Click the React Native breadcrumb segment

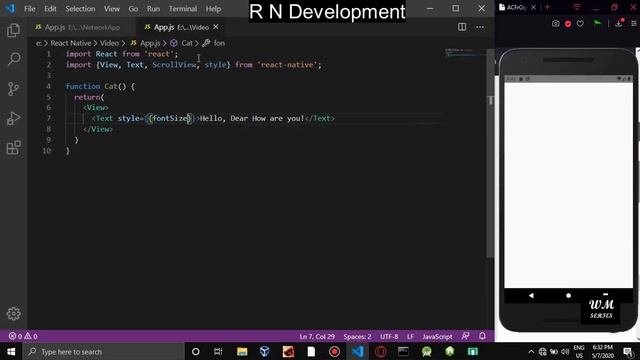click(x=71, y=43)
